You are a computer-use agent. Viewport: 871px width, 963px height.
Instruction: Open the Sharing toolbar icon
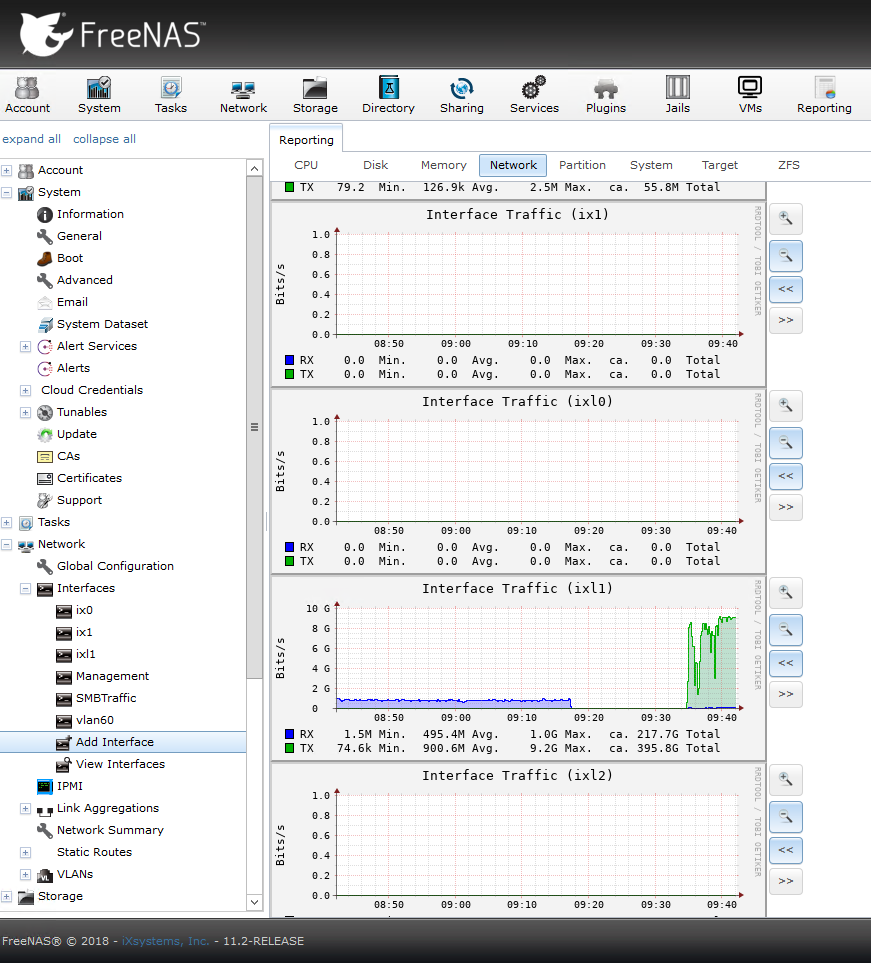coord(461,95)
